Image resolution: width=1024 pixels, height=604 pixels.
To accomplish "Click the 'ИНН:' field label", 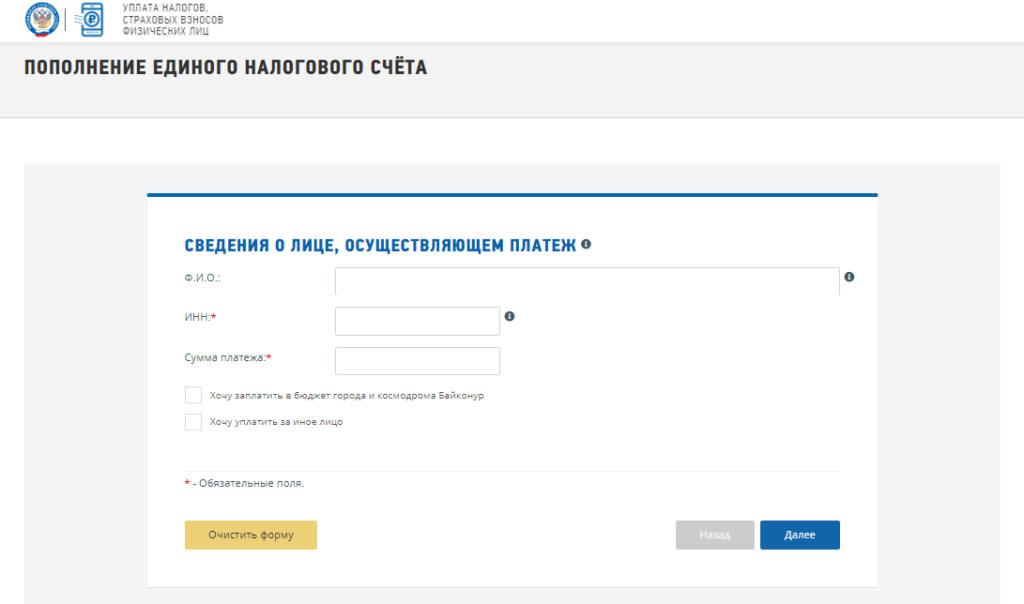I will 200,317.
